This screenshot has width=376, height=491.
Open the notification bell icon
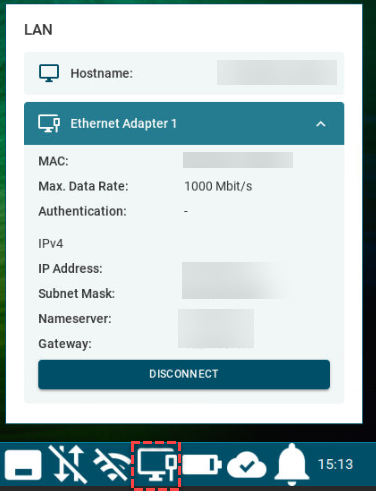[x=292, y=464]
